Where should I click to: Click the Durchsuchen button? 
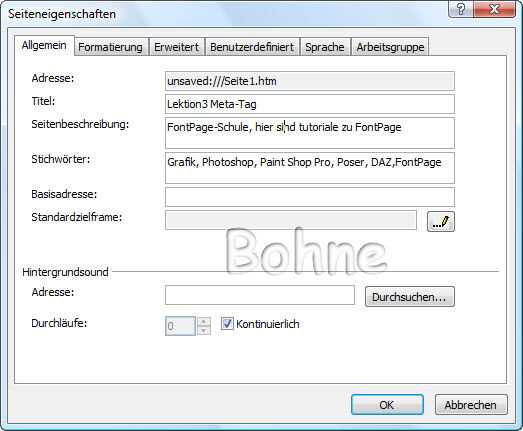coord(410,297)
